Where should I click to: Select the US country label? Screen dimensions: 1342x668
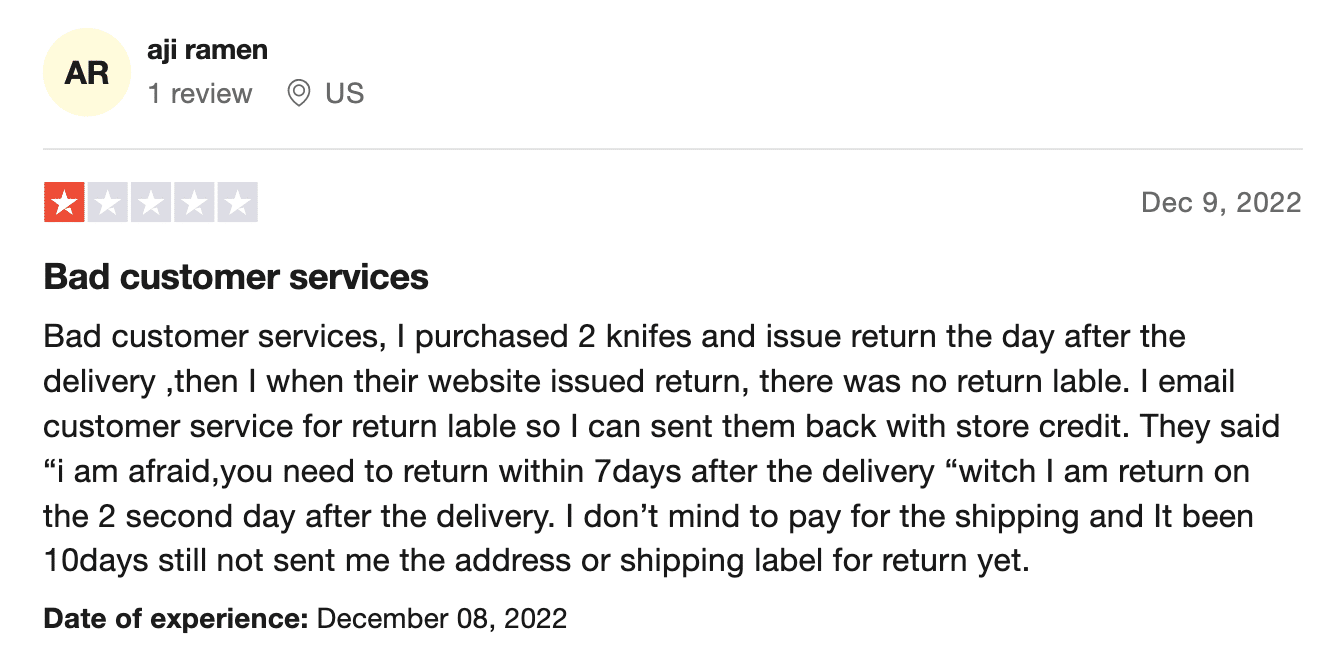[x=345, y=94]
